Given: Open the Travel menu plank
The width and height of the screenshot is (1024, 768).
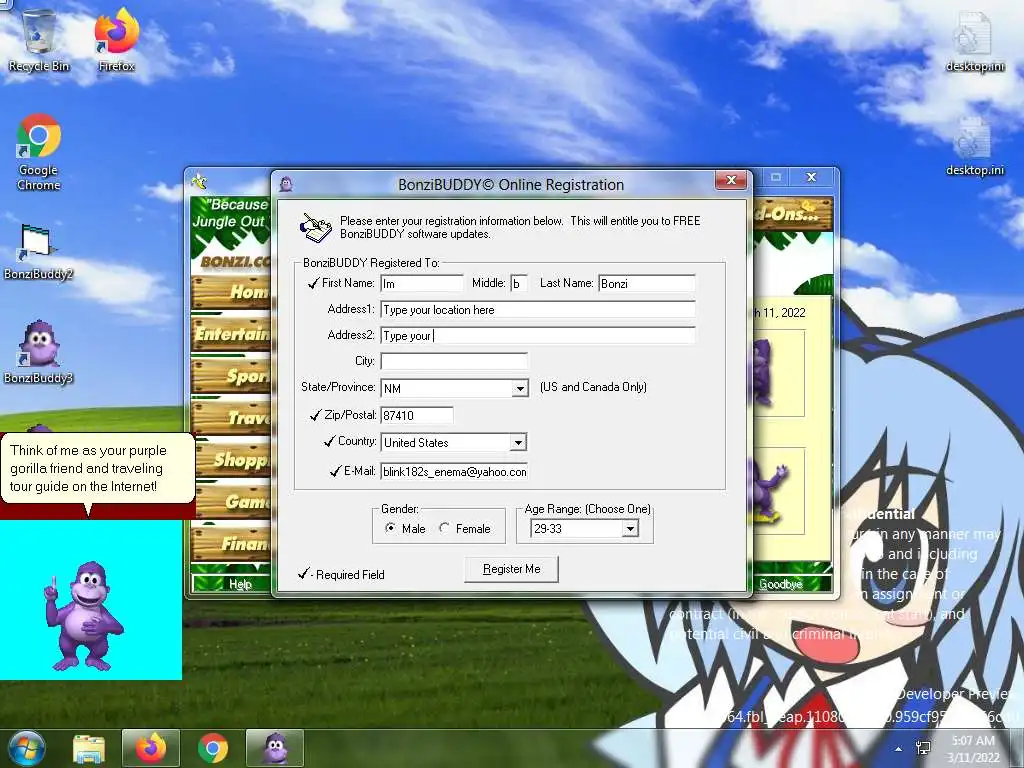Looking at the screenshot, I should (x=231, y=417).
